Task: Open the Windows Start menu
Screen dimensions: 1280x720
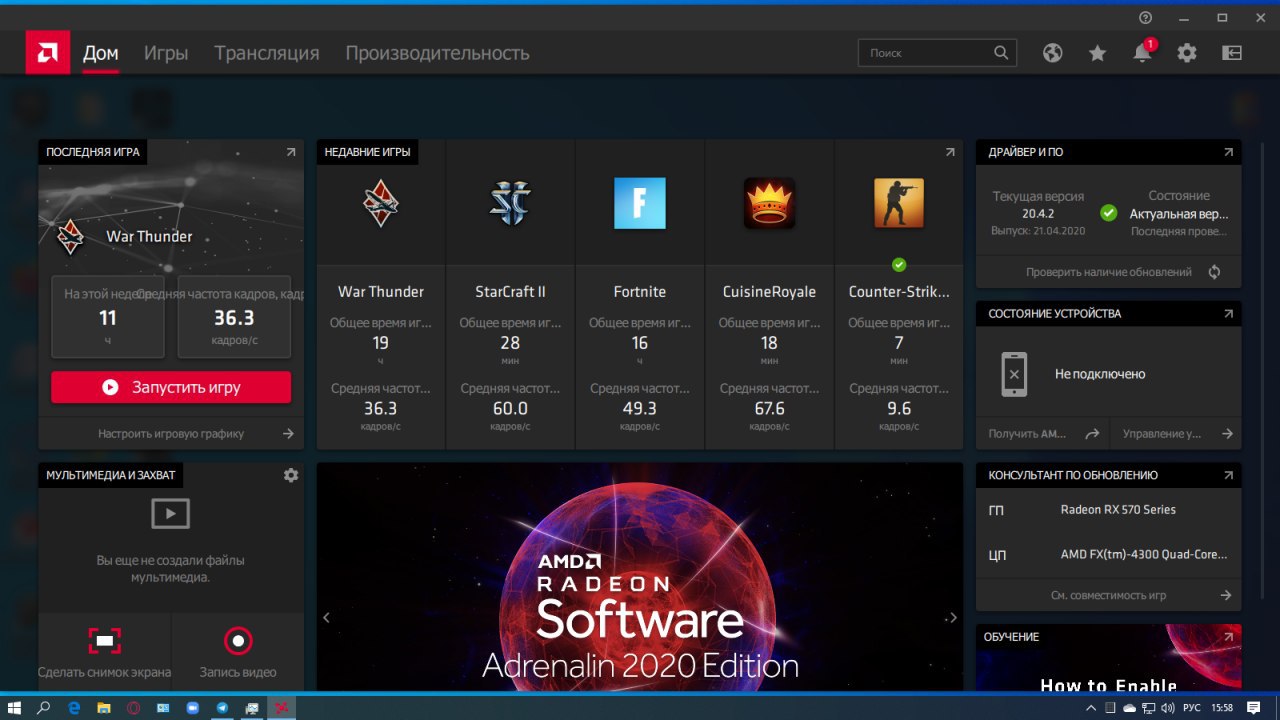Action: click(x=15, y=707)
